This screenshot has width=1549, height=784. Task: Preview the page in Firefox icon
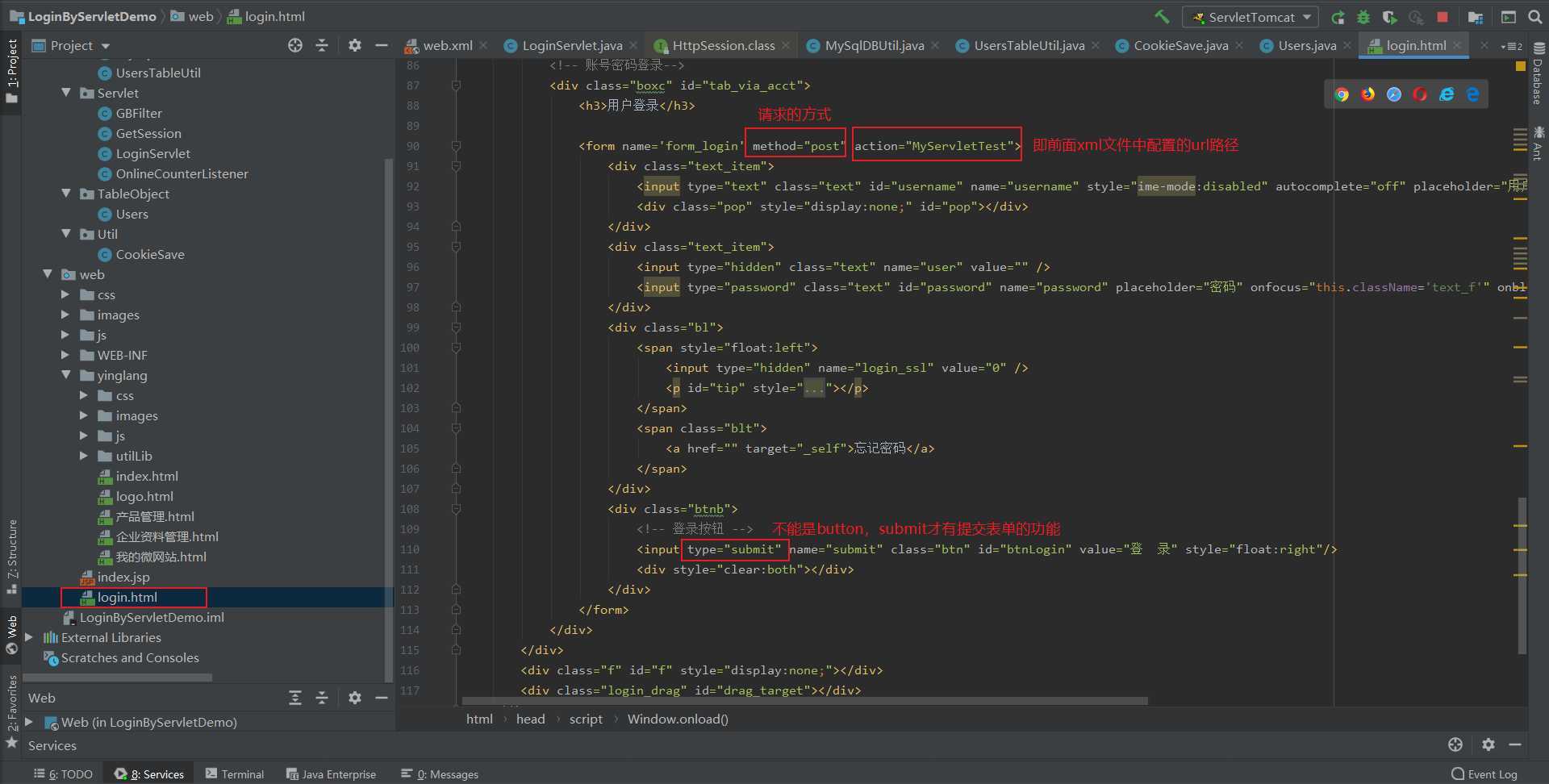pyautogui.click(x=1368, y=94)
